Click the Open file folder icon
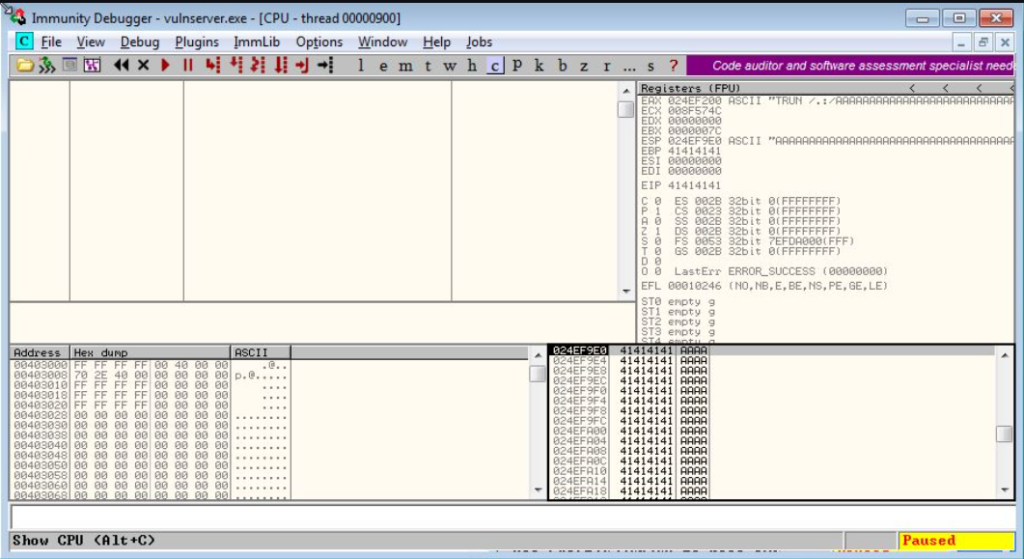This screenshot has height=559, width=1024. point(26,65)
